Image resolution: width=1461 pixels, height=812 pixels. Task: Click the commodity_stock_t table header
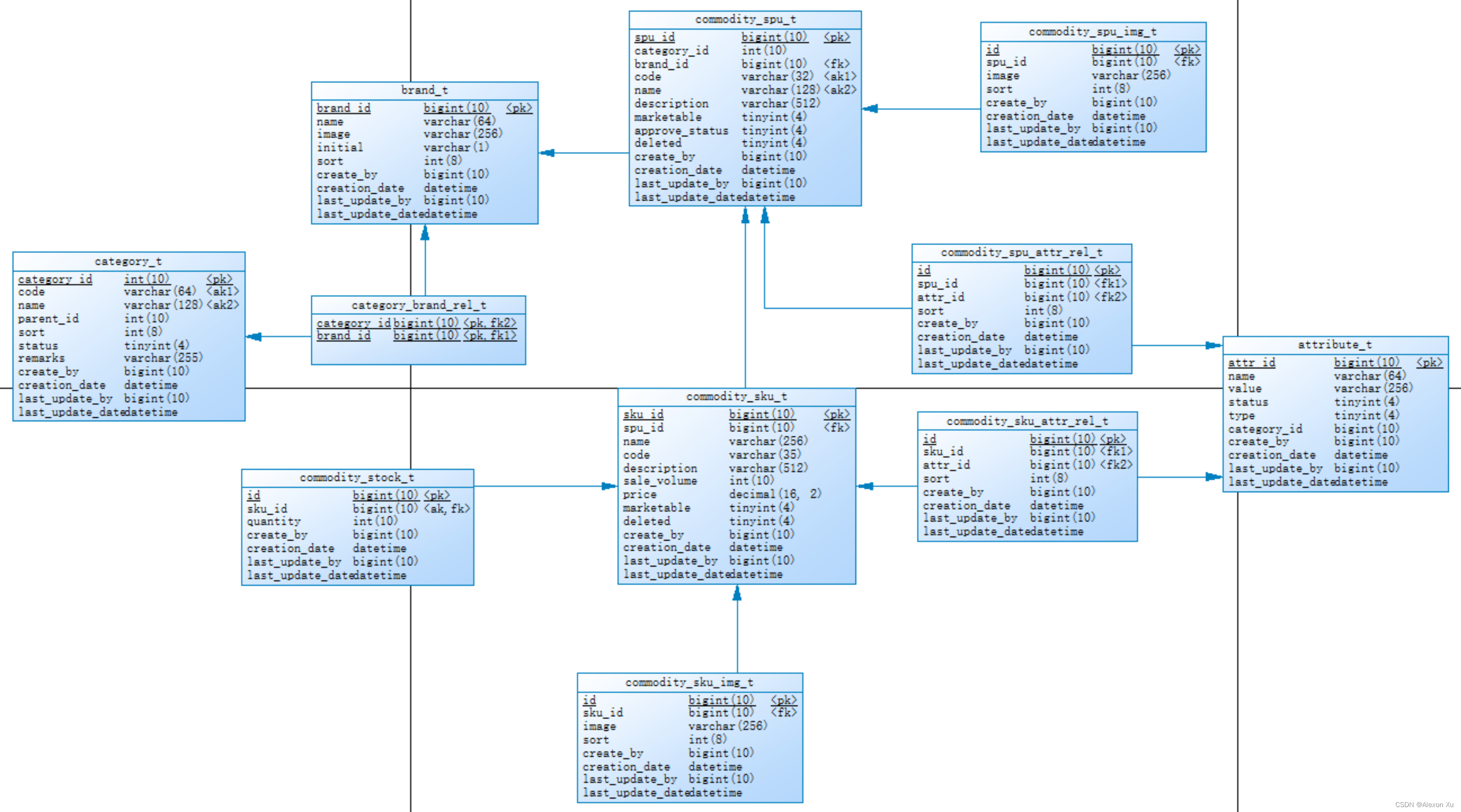[357, 478]
